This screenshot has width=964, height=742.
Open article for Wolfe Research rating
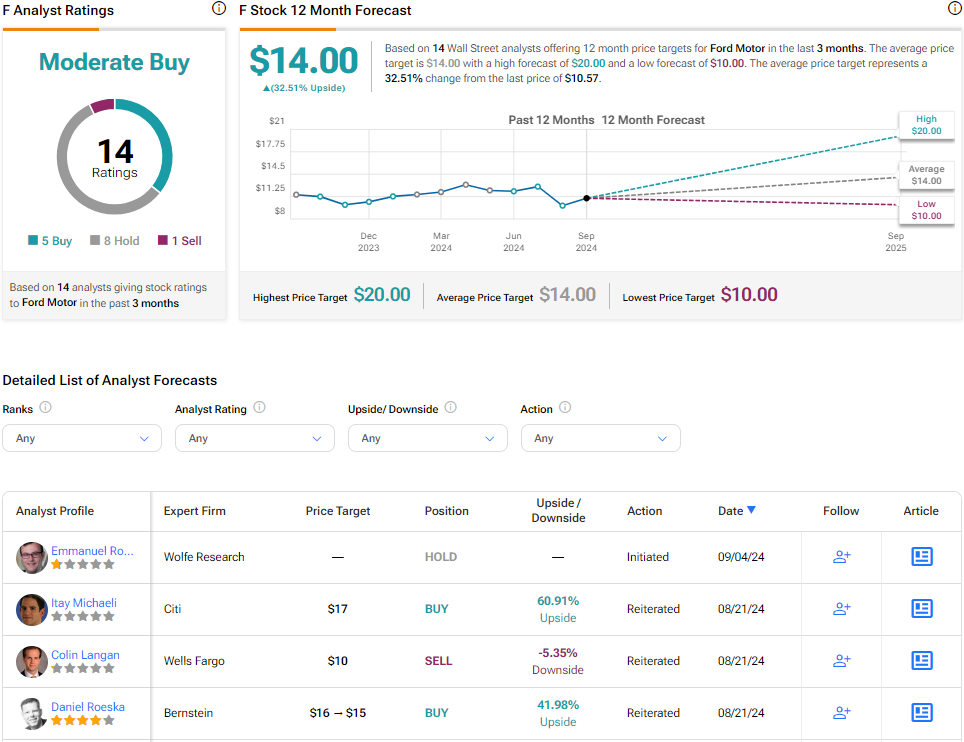[921, 557]
